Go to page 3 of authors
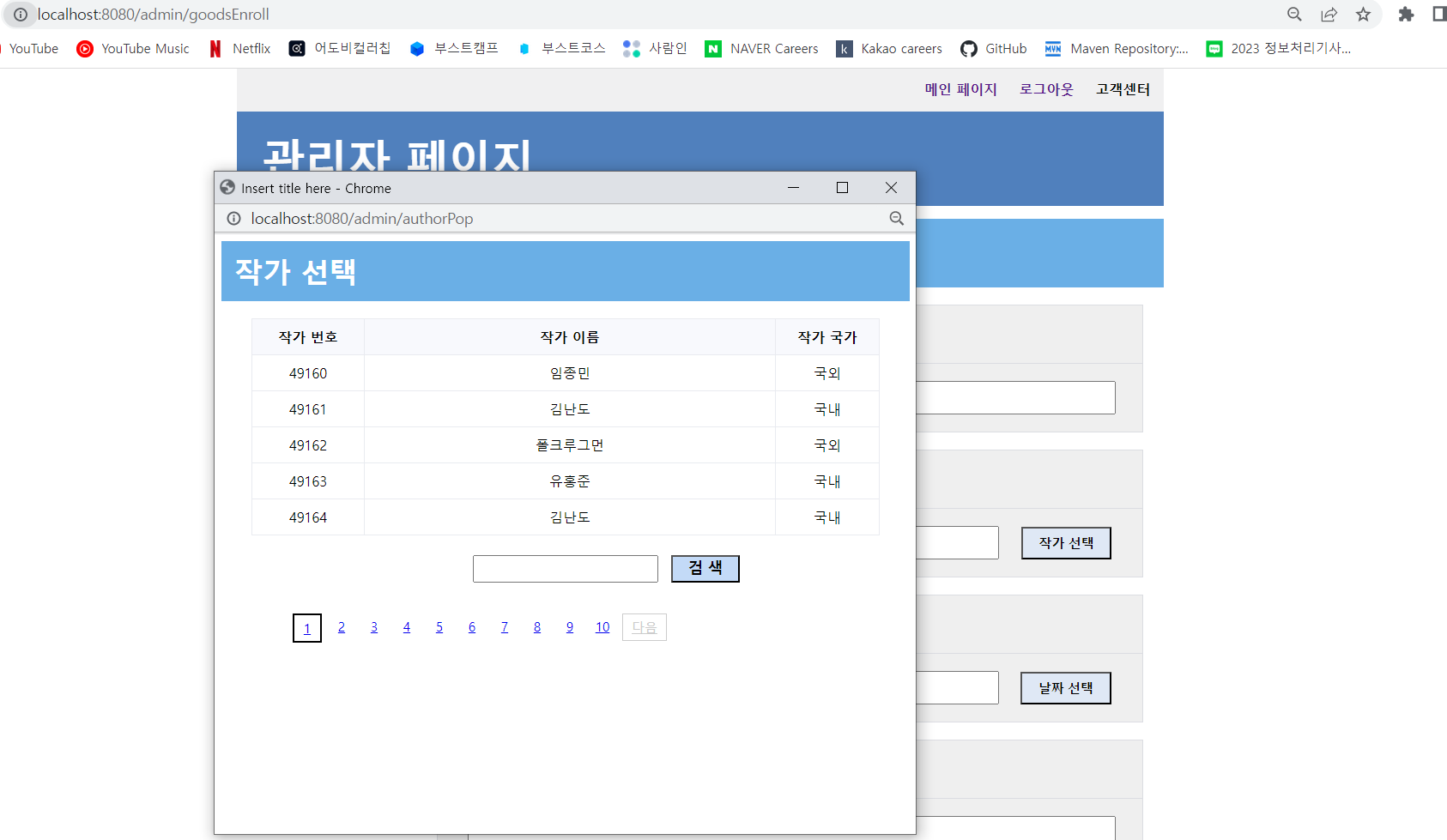Viewport: 1447px width, 840px height. pyautogui.click(x=374, y=627)
